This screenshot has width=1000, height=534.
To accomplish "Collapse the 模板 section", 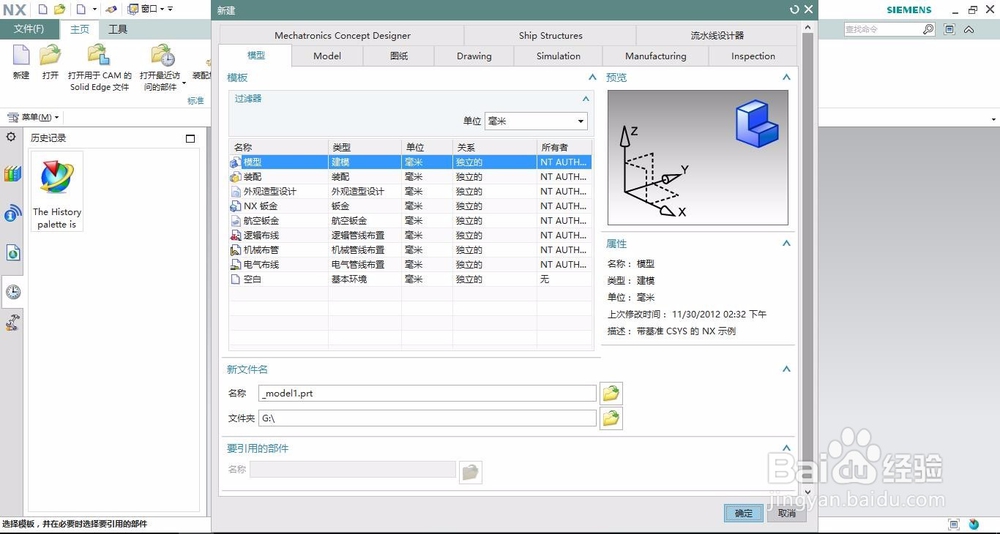I will [592, 77].
